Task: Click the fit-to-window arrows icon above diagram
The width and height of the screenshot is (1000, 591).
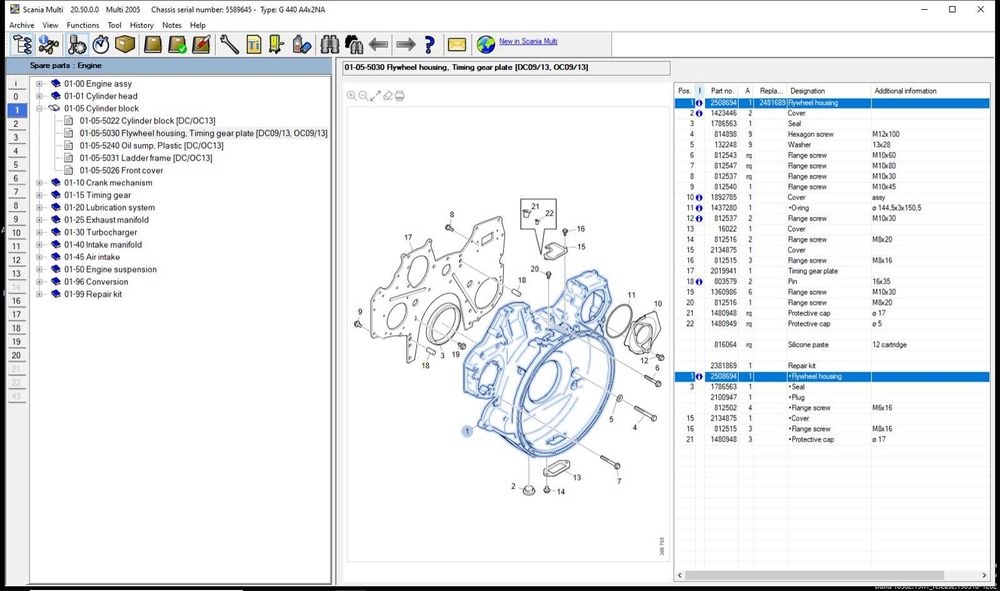Action: click(376, 96)
